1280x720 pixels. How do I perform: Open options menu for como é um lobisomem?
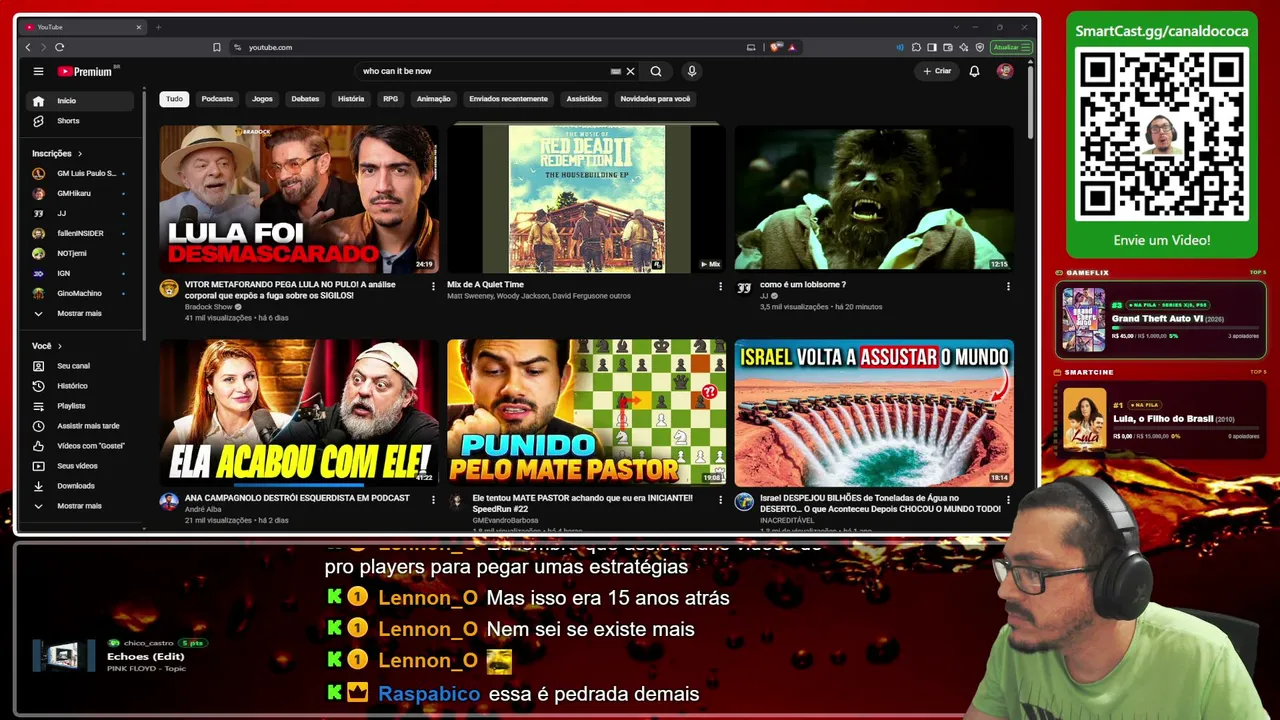(1008, 286)
